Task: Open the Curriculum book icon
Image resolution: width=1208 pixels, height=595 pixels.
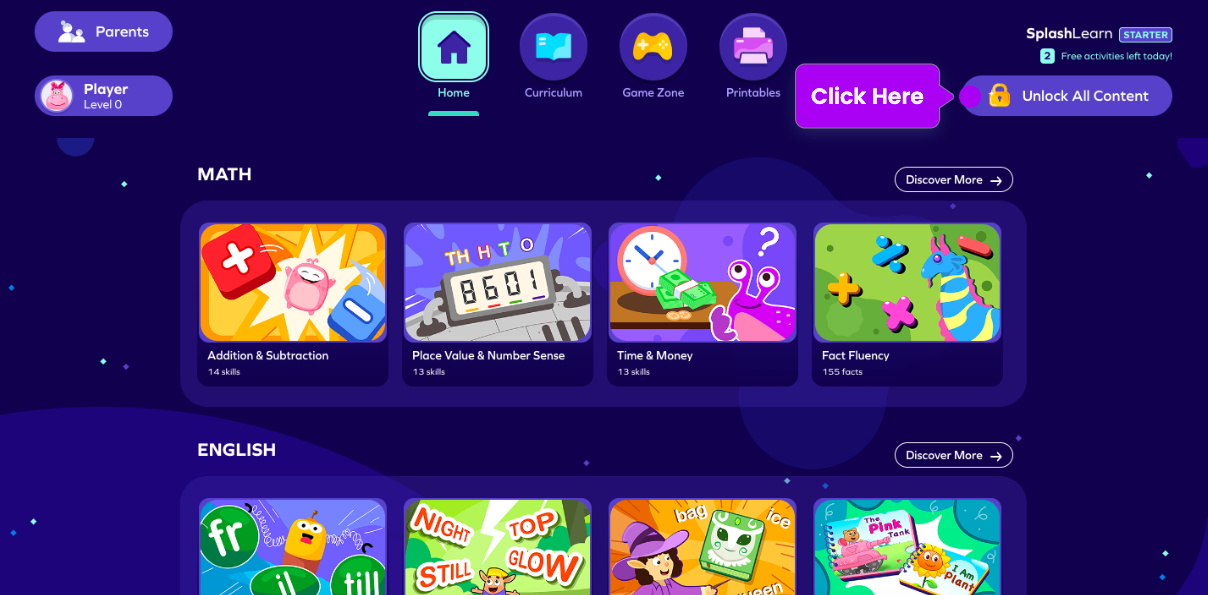Action: [553, 48]
